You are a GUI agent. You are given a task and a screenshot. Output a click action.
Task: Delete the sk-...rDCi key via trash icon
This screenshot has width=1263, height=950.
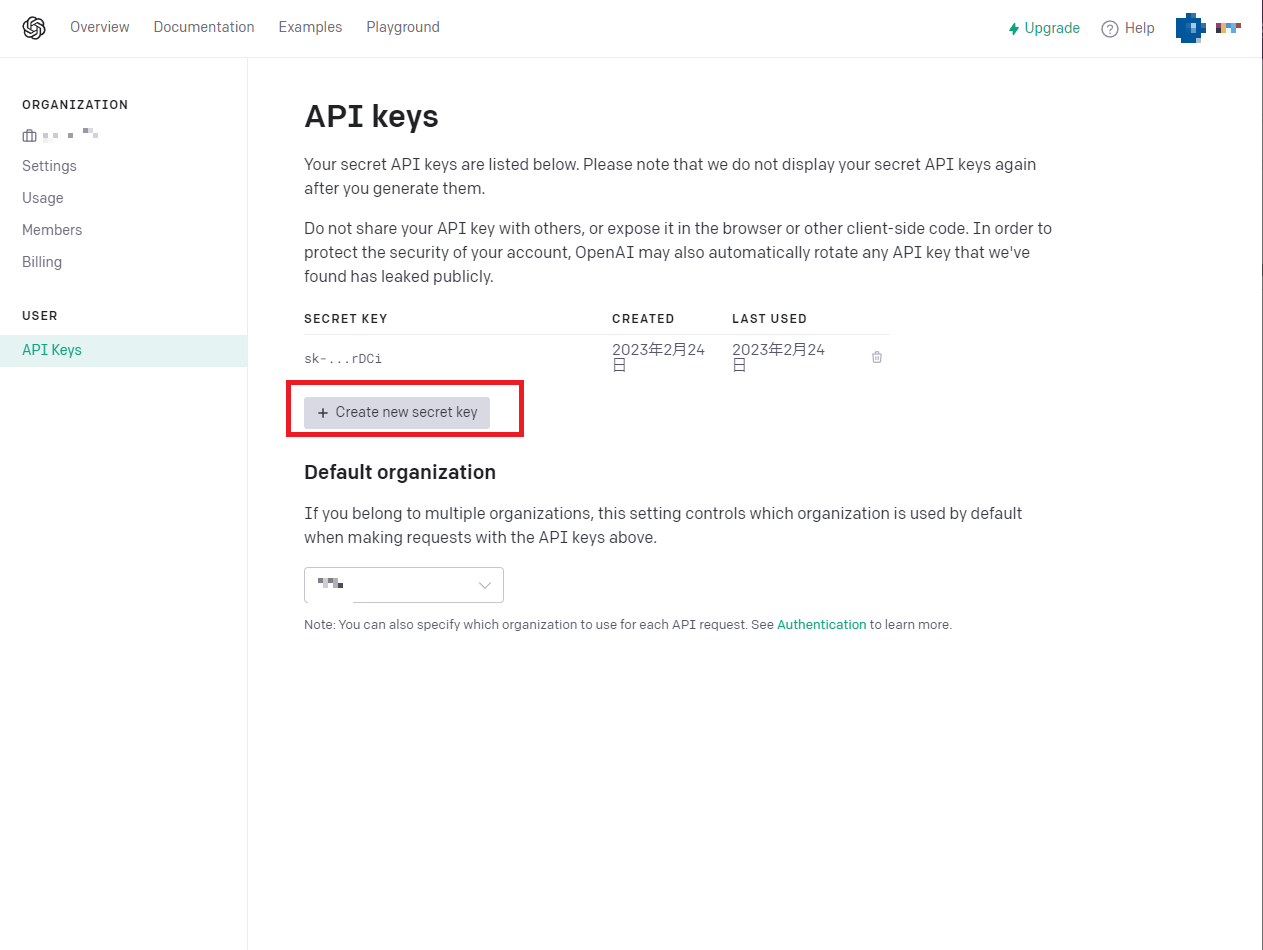click(877, 357)
